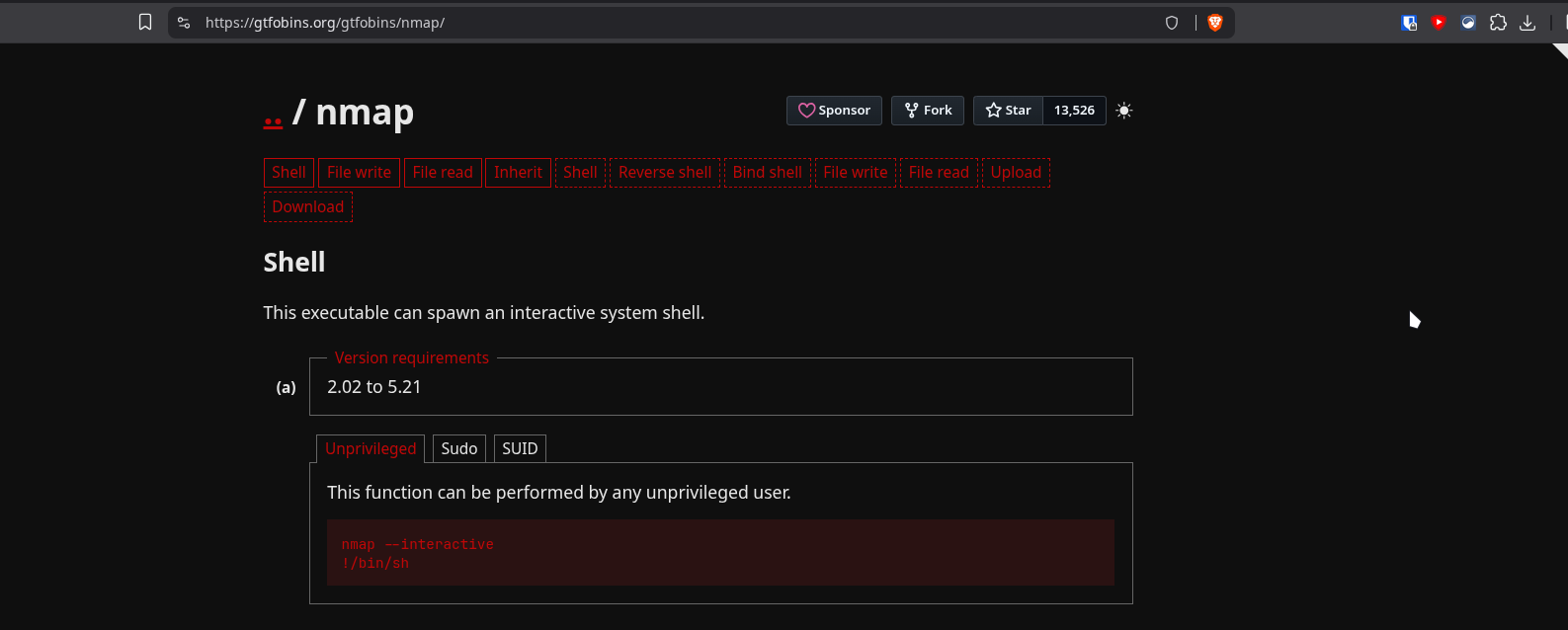The height and width of the screenshot is (630, 1568).
Task: Open Brave Shields lion icon
Action: tap(1215, 23)
